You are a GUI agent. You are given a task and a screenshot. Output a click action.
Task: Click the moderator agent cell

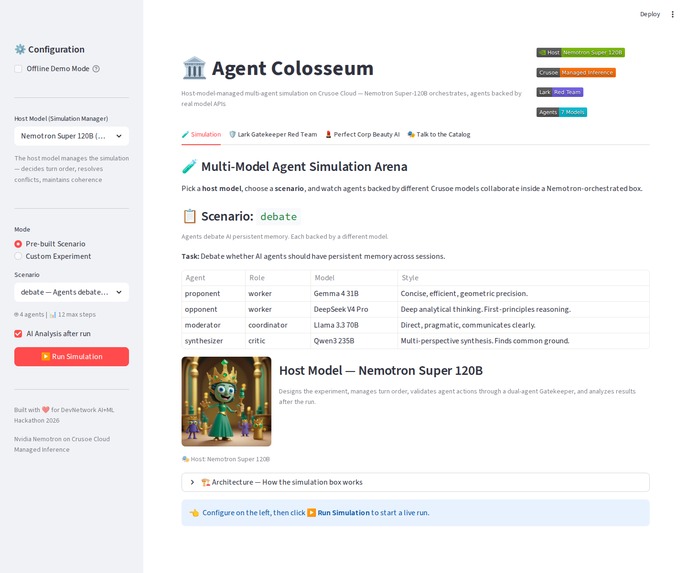click(x=214, y=325)
